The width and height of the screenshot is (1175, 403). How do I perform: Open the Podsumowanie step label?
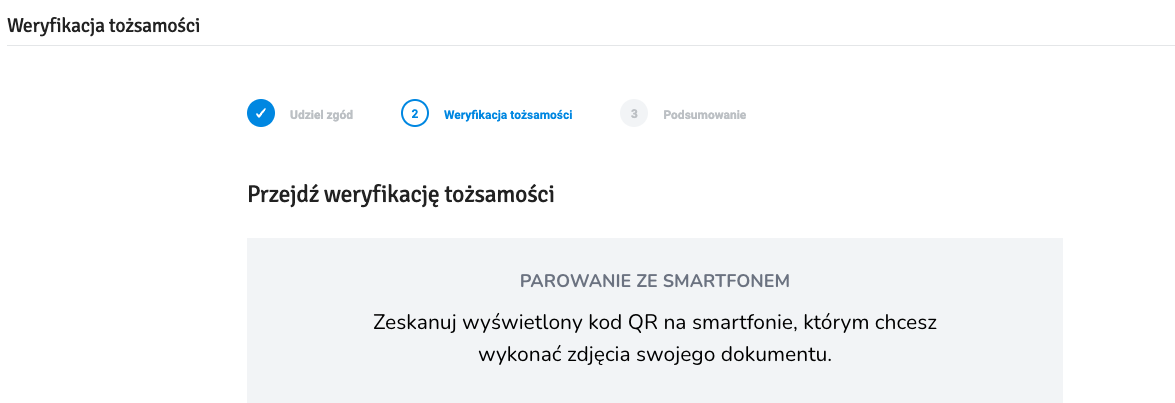[x=704, y=115]
